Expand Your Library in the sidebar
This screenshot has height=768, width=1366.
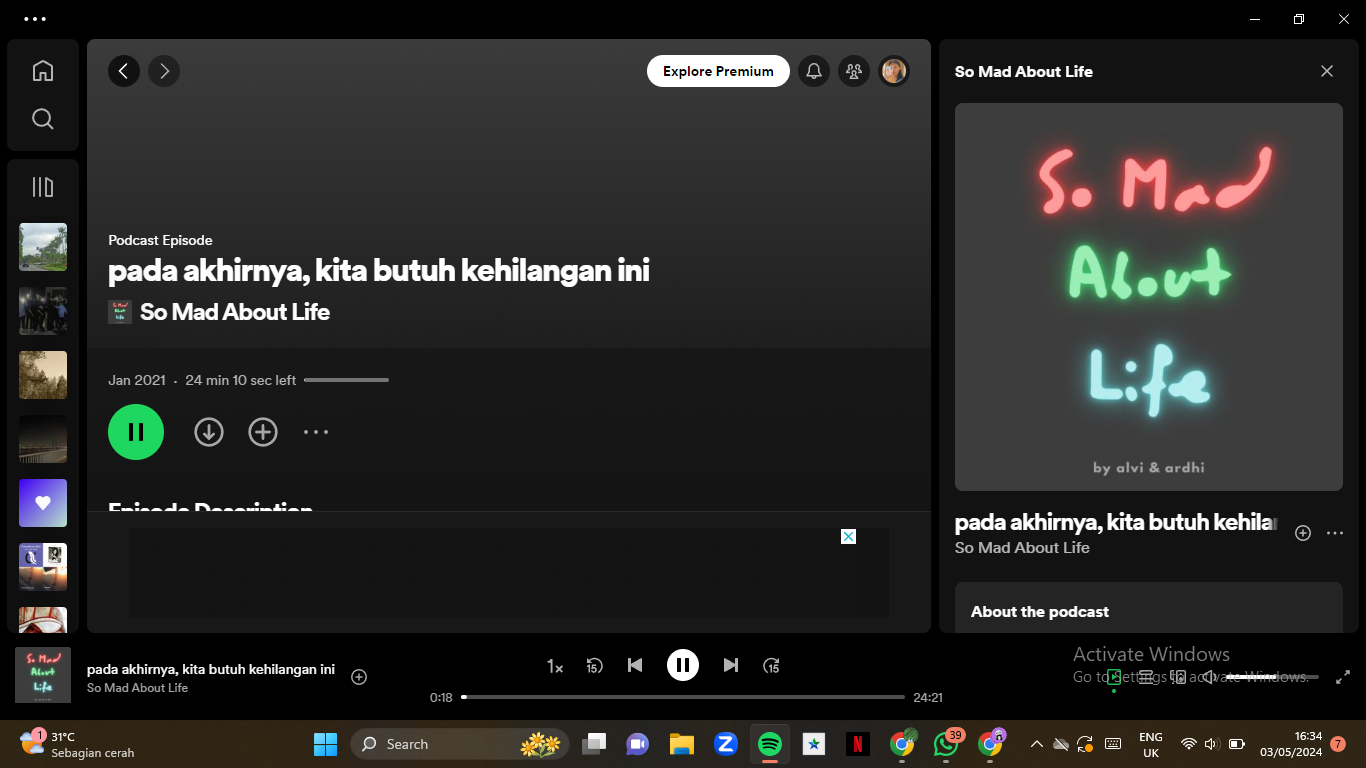pos(43,187)
